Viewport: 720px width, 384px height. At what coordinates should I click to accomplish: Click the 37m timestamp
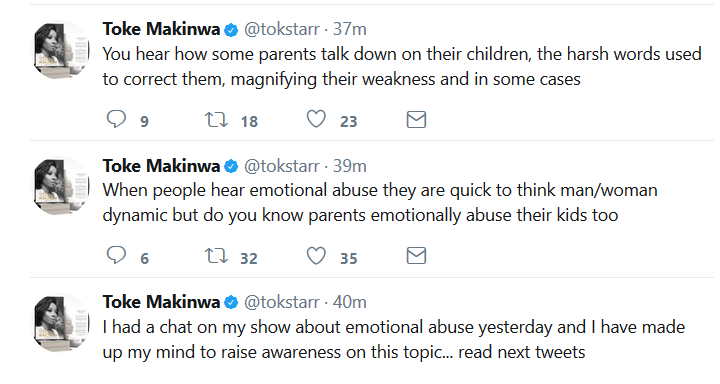[349, 29]
